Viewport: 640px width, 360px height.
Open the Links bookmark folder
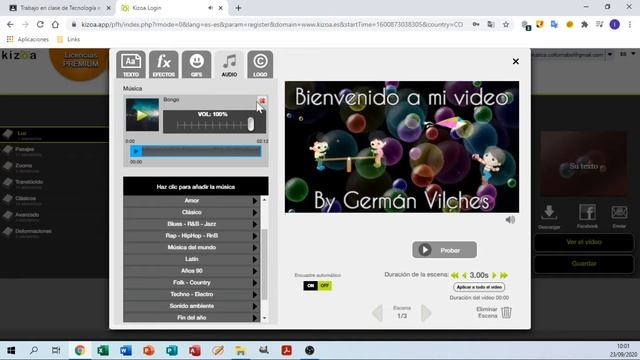click(69, 39)
